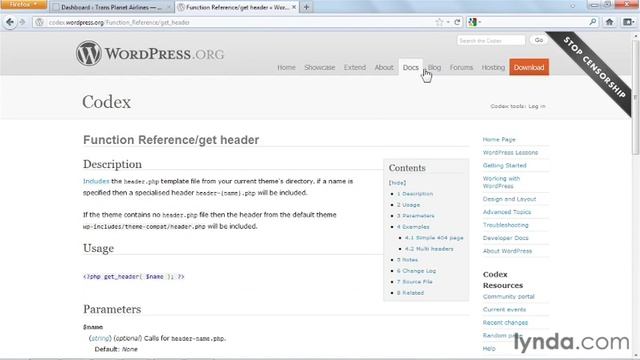Open Community portal link
This screenshot has height=360, width=640.
click(x=509, y=297)
